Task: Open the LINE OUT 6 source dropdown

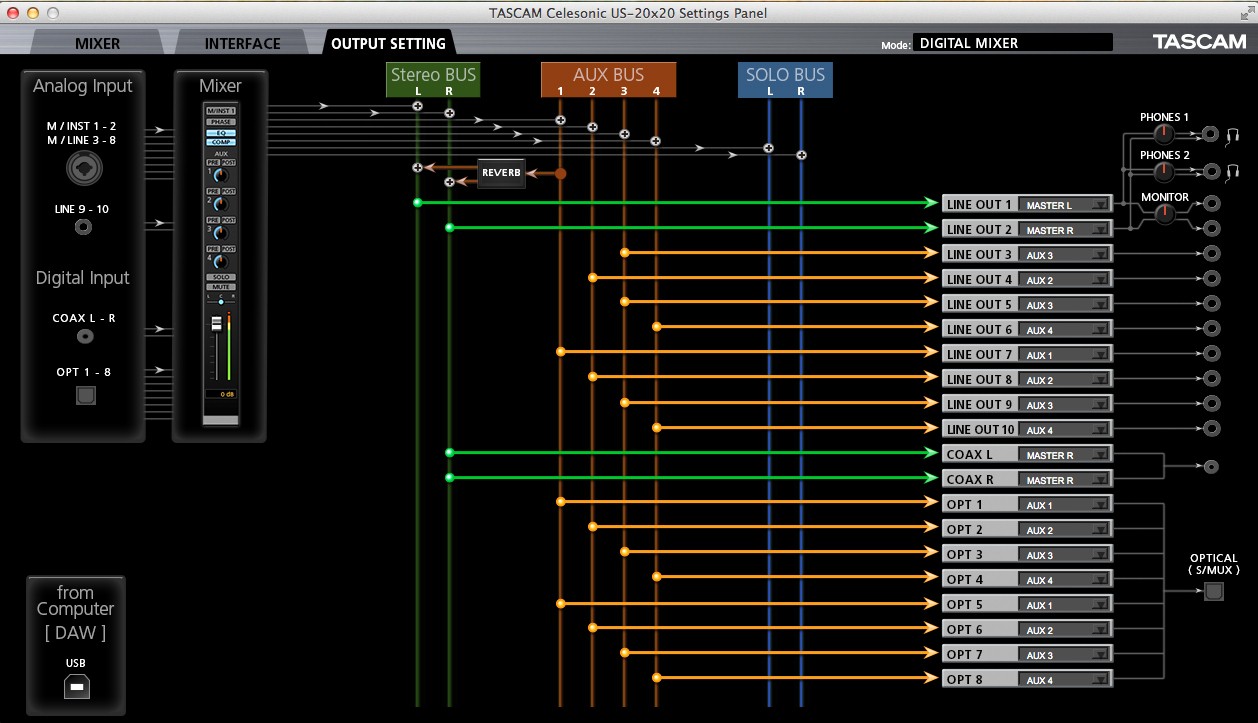Action: click(x=1064, y=330)
